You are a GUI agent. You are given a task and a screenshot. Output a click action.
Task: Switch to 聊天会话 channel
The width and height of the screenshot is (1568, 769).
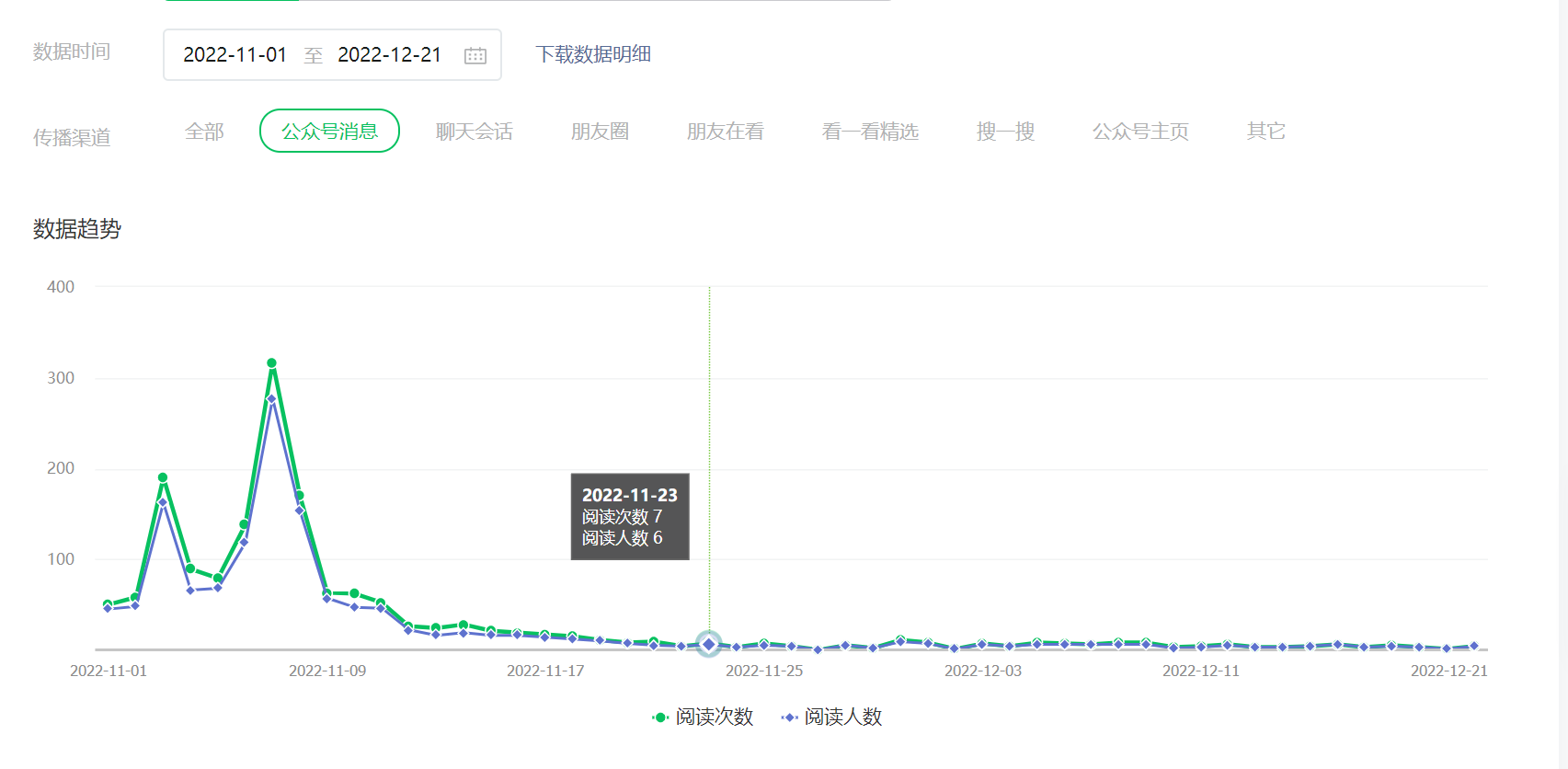point(475,132)
